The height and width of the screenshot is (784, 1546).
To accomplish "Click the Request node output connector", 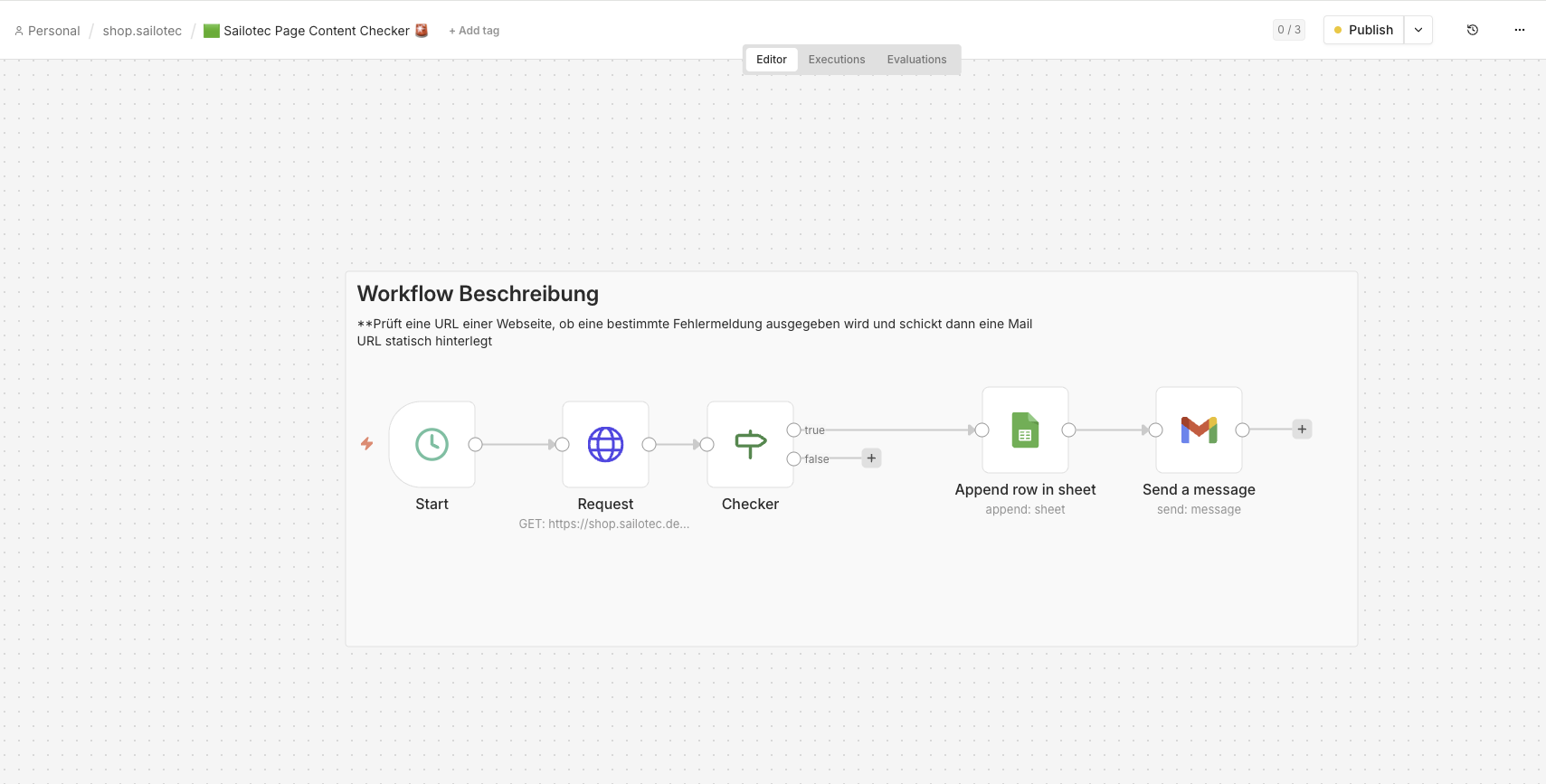I will pyautogui.click(x=649, y=444).
